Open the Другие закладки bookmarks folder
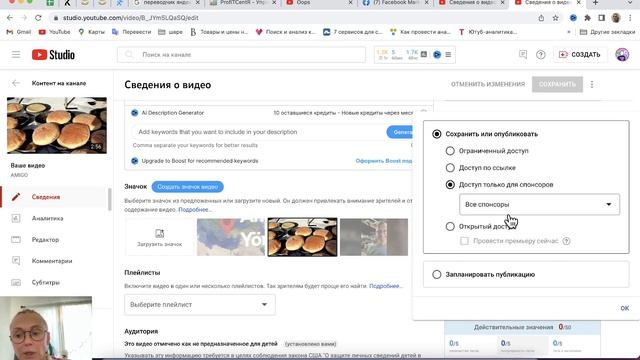 pos(607,32)
